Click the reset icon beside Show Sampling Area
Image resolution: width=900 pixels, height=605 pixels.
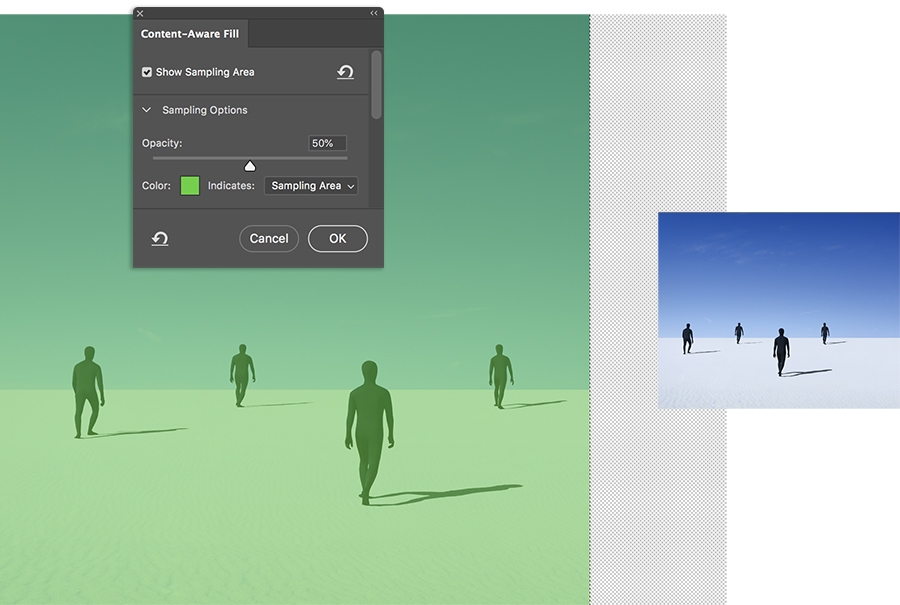point(345,72)
